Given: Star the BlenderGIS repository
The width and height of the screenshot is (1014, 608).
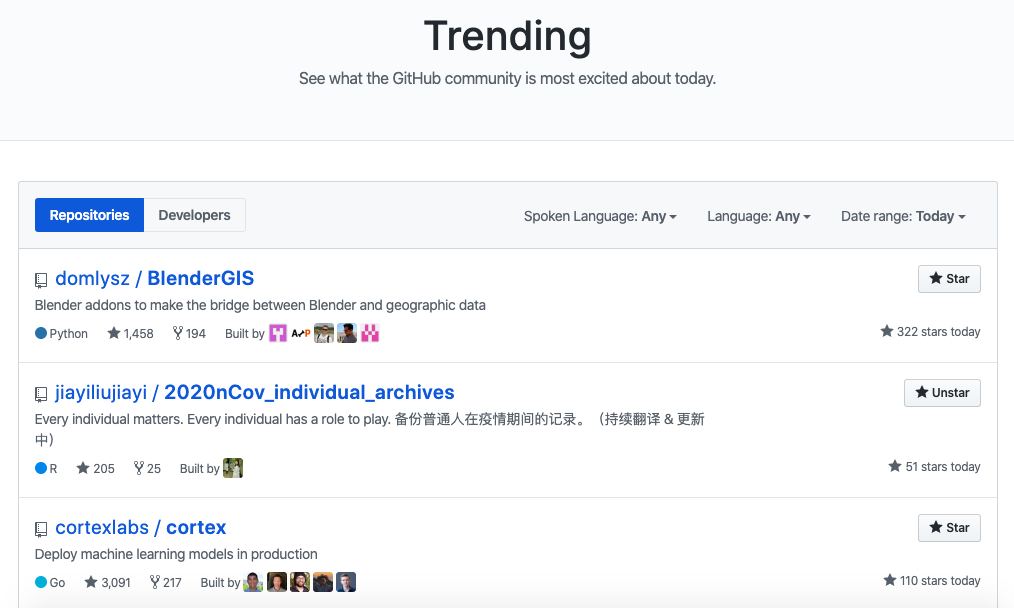Looking at the screenshot, I should (x=949, y=279).
